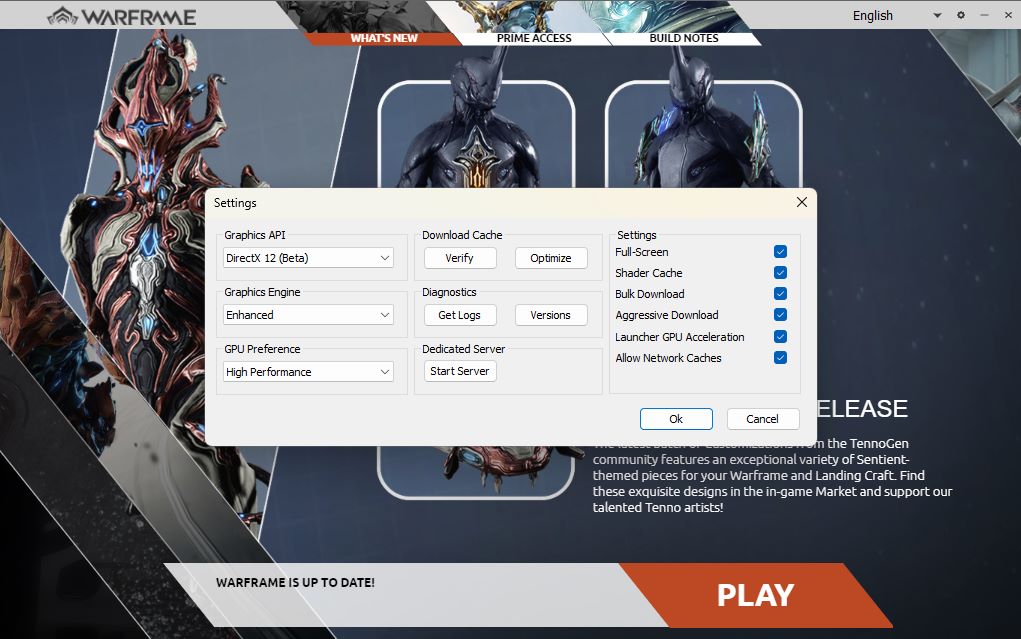Open the Build Notes tab
Viewport: 1021px width, 639px height.
pyautogui.click(x=684, y=38)
